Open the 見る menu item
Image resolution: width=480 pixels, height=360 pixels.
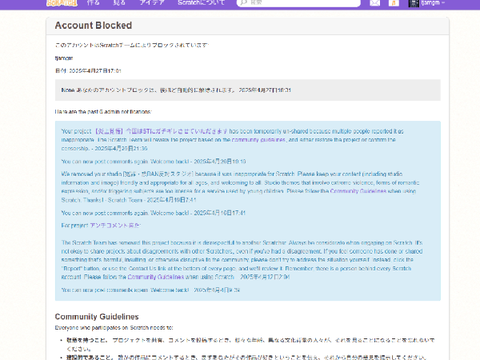119,3
